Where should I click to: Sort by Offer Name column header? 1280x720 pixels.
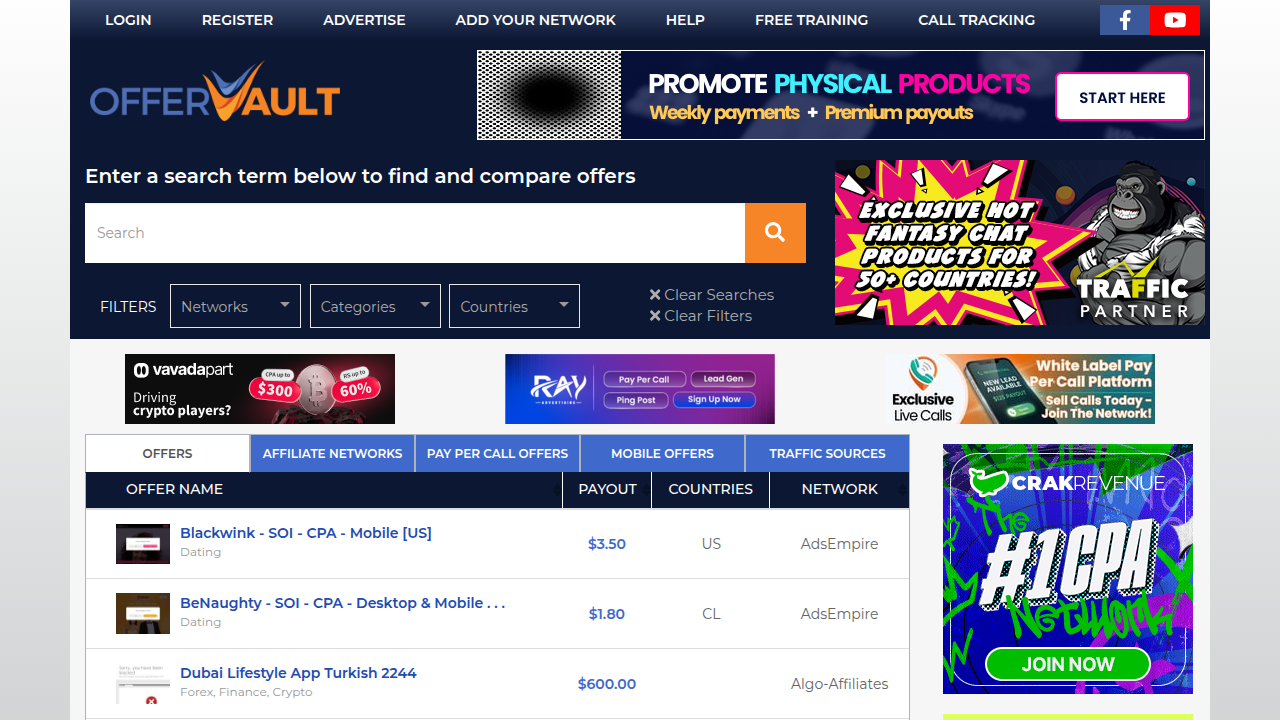point(324,489)
